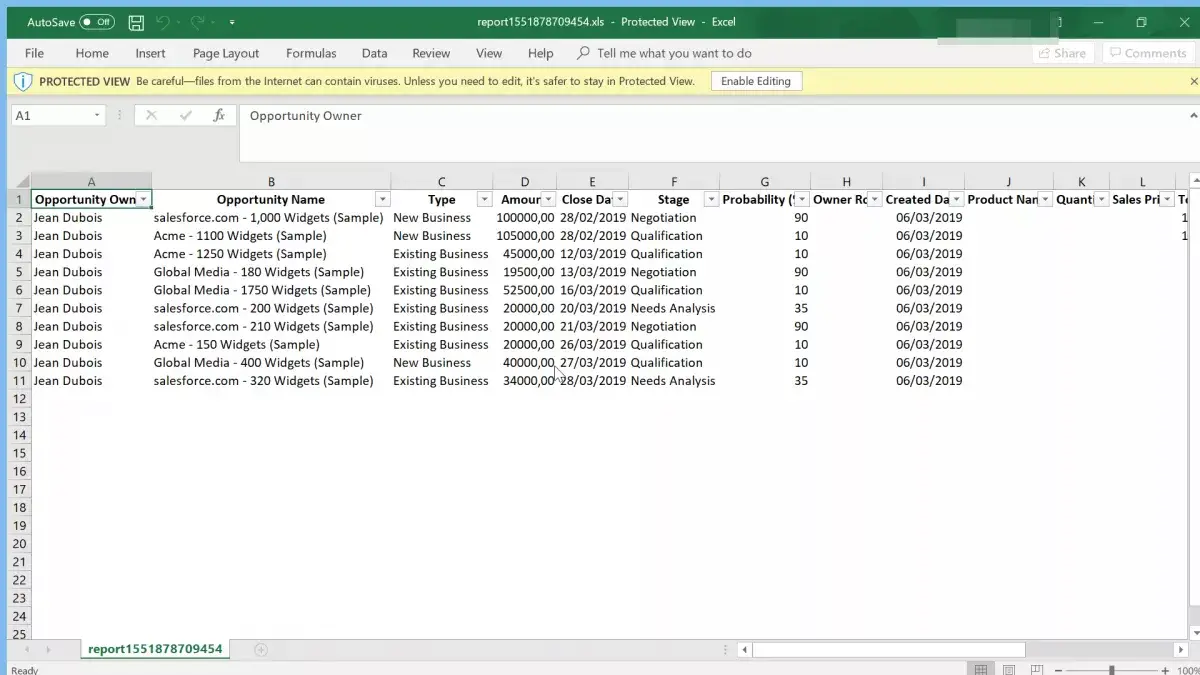Open the Opportunity Owner filter dropdown

point(144,200)
